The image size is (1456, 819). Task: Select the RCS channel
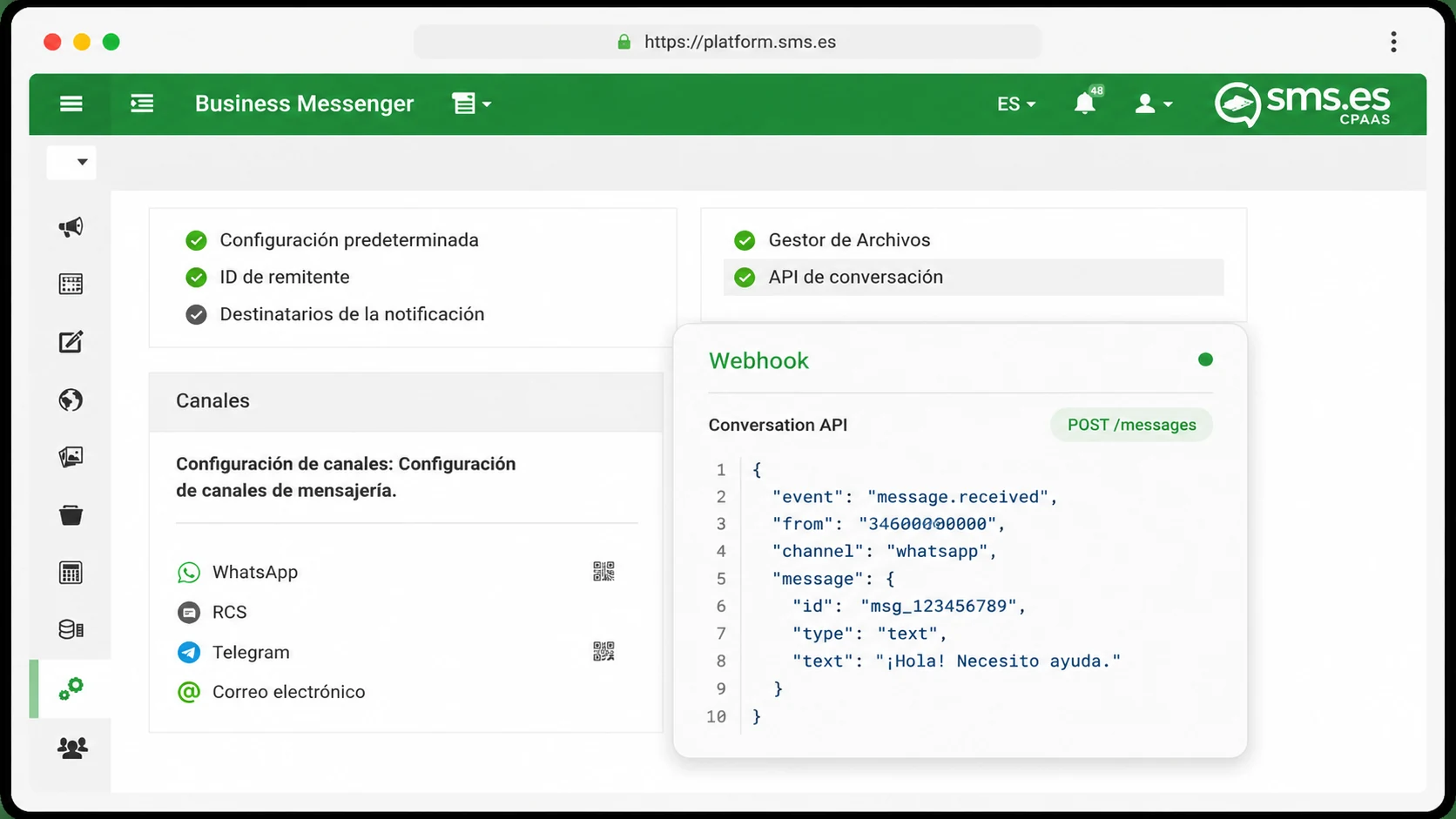pos(230,612)
